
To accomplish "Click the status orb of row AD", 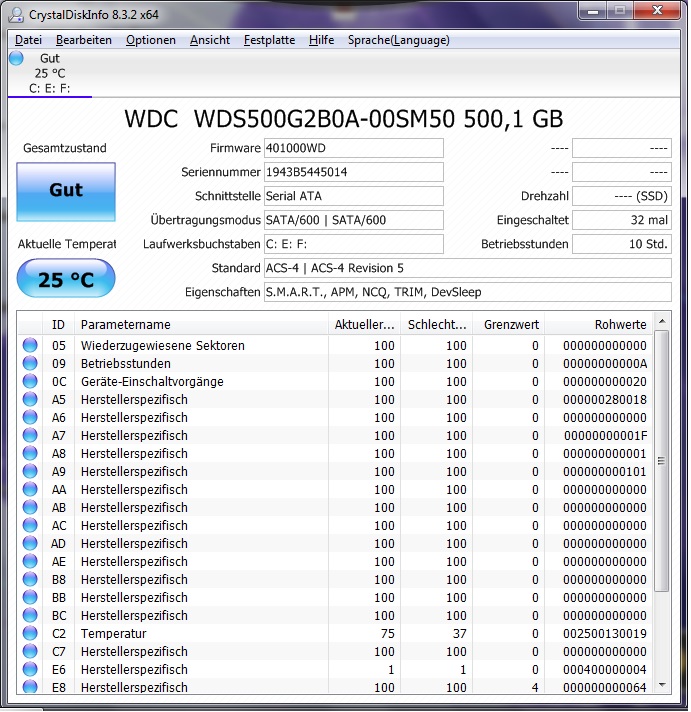I will pyautogui.click(x=30, y=544).
